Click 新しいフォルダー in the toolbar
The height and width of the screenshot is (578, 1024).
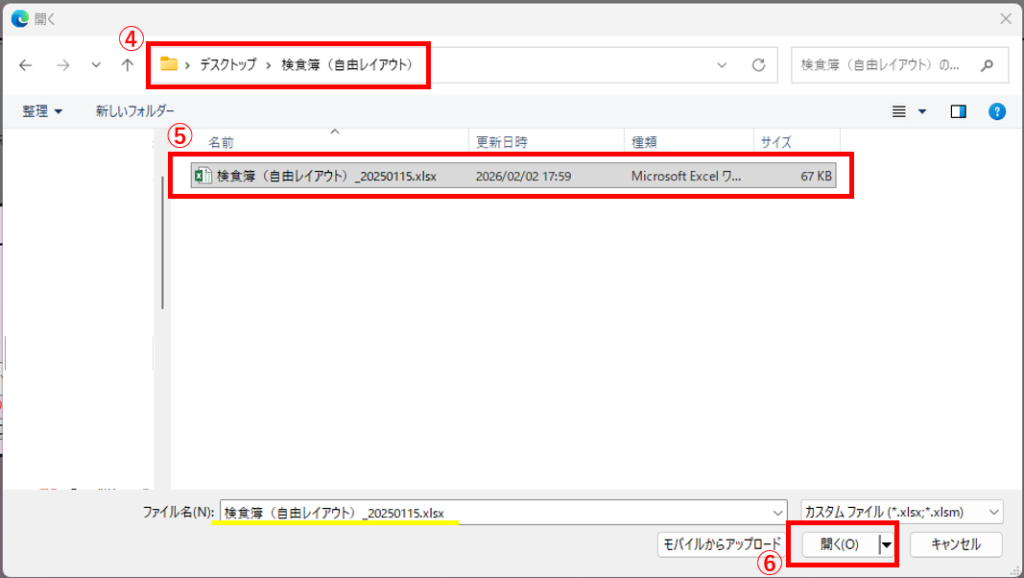pyautogui.click(x=135, y=111)
